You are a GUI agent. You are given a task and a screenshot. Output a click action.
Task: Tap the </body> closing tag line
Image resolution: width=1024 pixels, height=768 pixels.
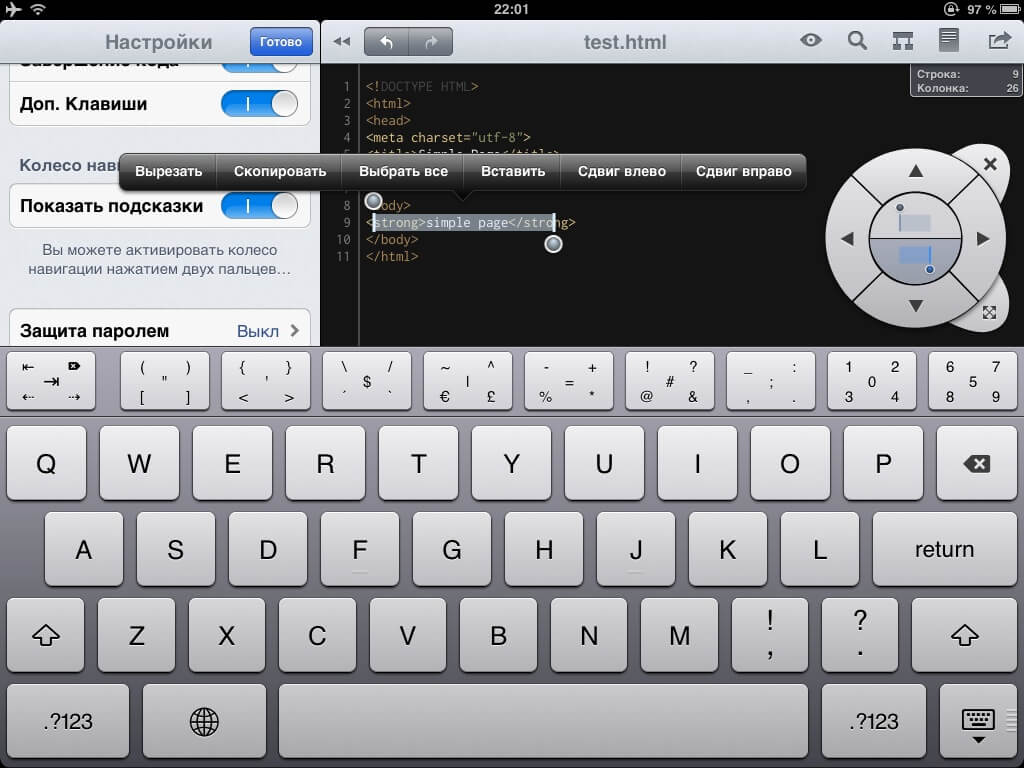coord(392,240)
